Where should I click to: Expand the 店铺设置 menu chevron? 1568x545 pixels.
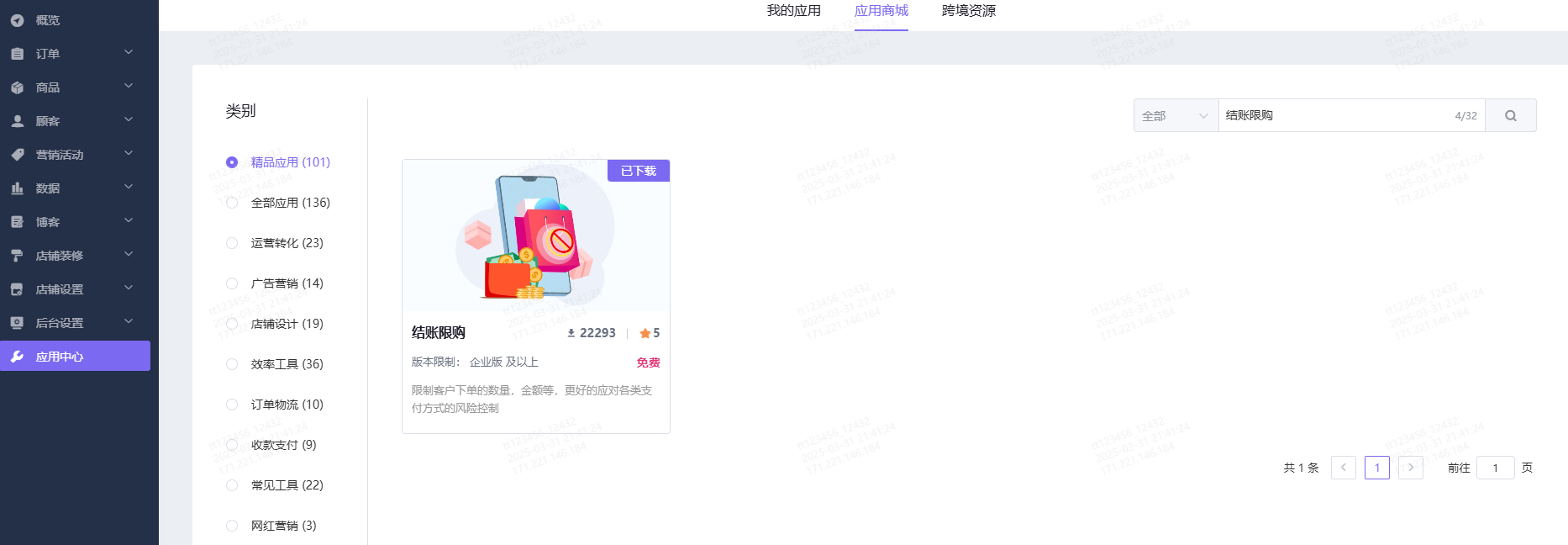point(129,288)
